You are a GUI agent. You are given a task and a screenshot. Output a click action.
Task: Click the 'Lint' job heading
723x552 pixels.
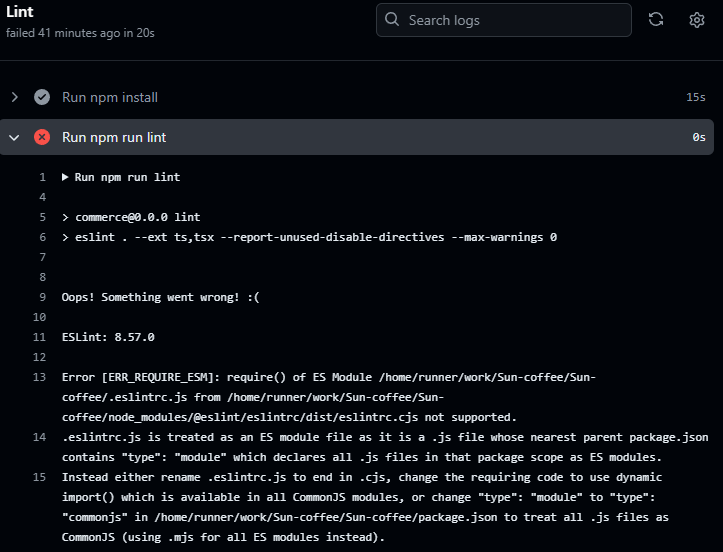19,12
